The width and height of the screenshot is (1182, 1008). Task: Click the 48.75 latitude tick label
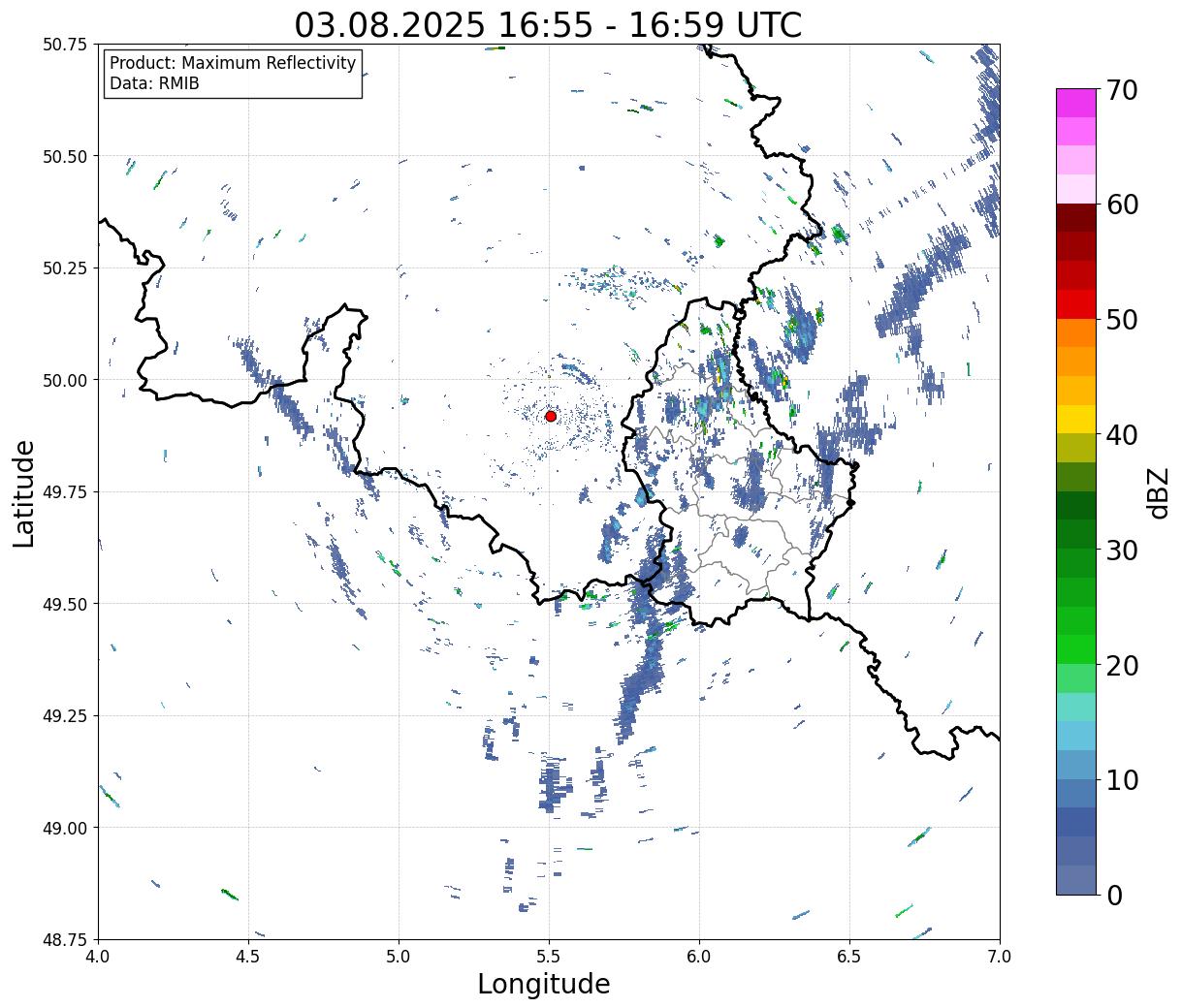65,939
